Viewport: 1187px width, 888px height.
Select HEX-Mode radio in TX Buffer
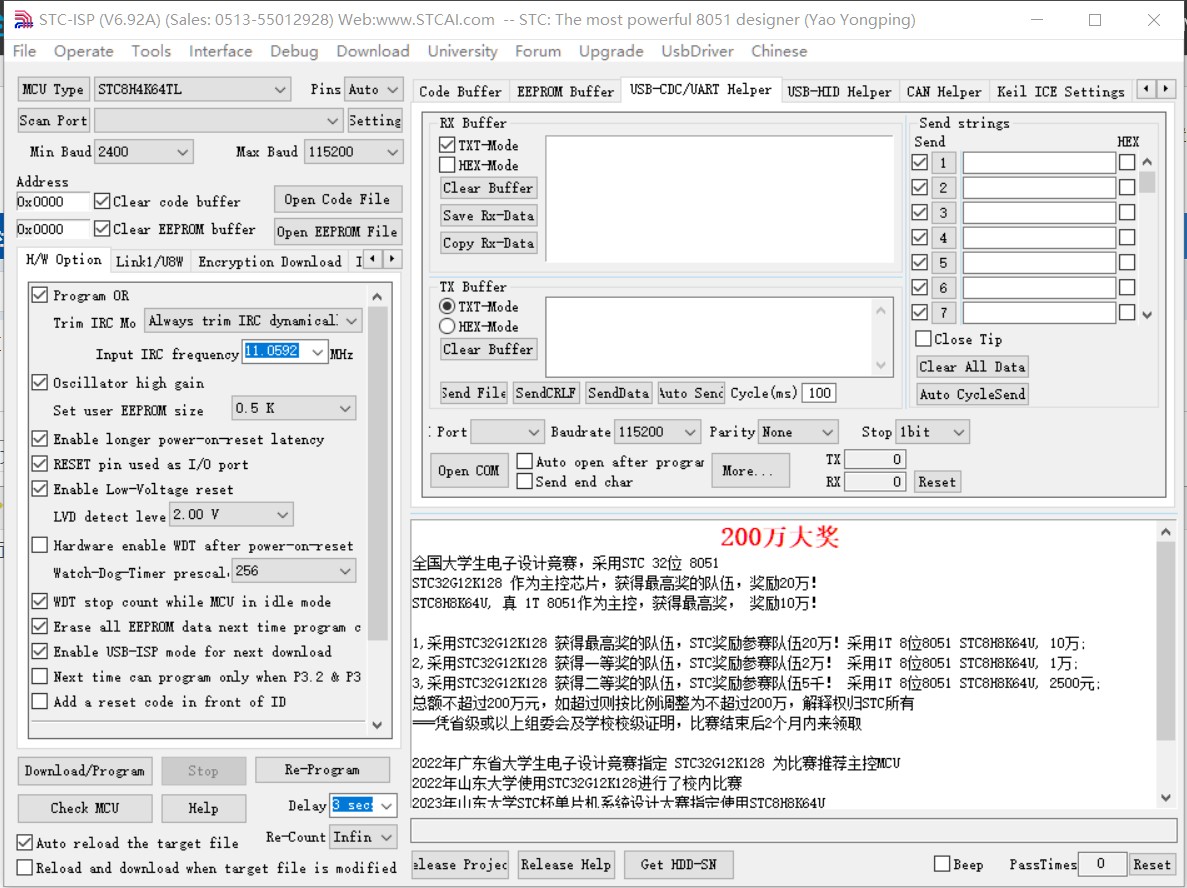pos(447,326)
